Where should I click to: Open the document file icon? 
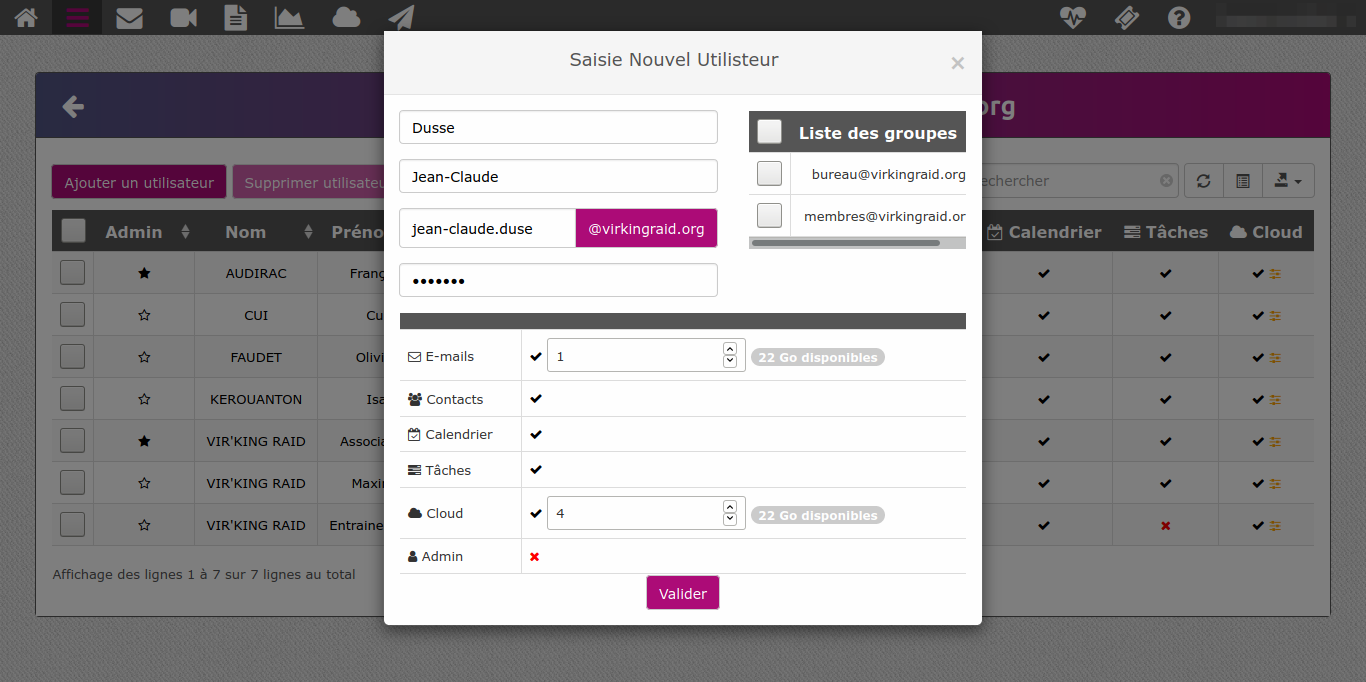tap(235, 17)
